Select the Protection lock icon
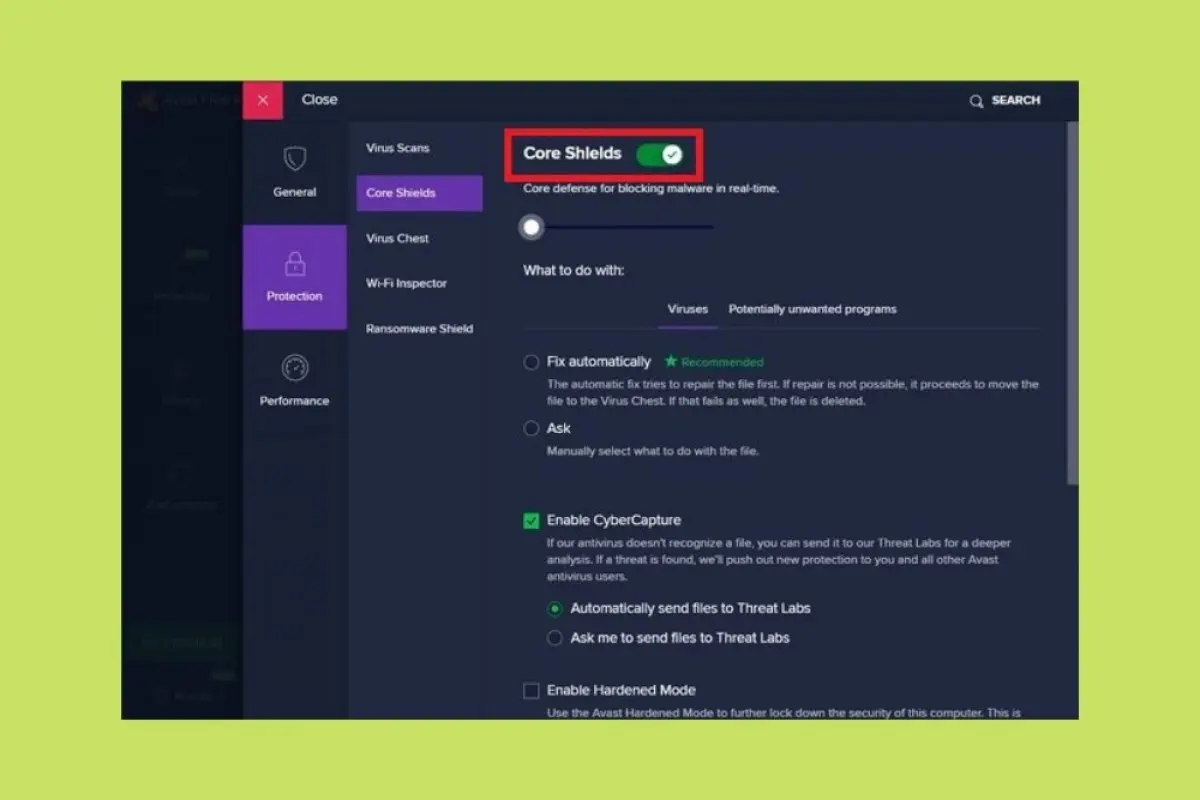 tap(294, 264)
